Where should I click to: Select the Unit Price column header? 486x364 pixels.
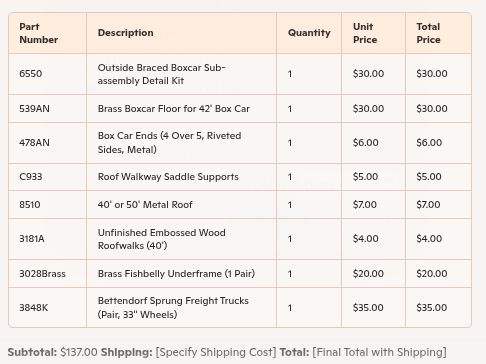click(373, 33)
